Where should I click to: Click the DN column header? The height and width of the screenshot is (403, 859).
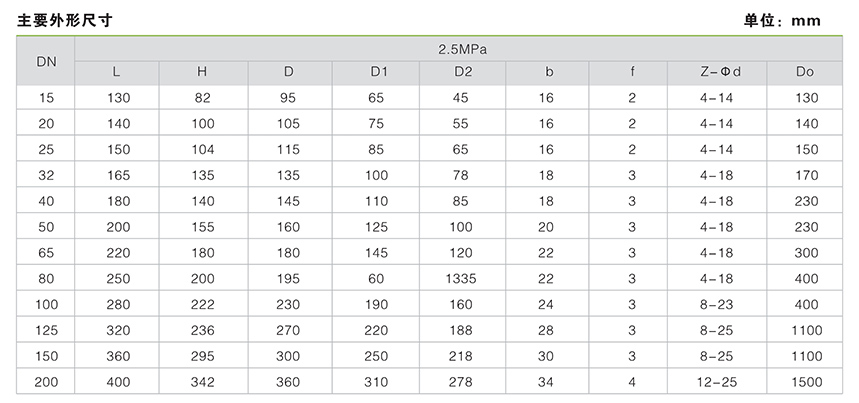46,62
